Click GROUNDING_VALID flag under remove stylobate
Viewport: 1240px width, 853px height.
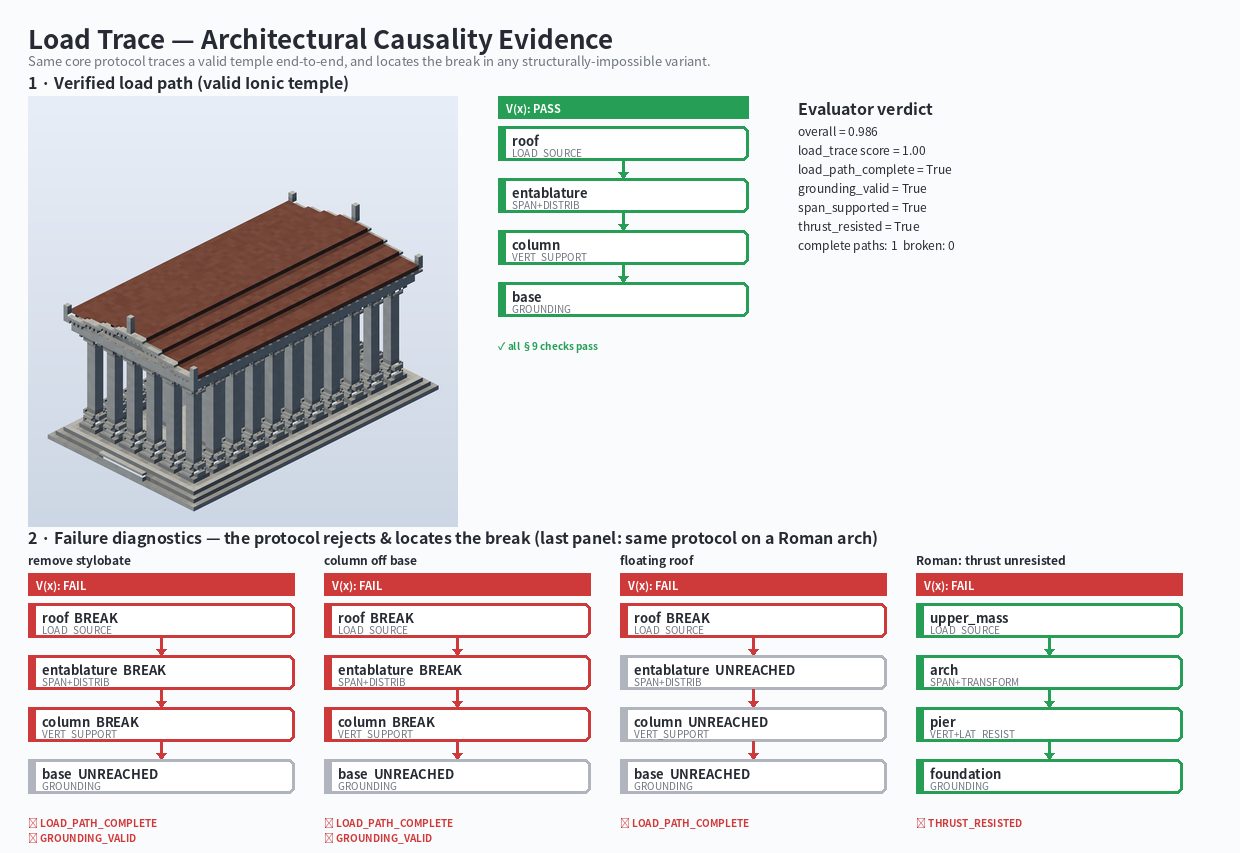point(82,838)
